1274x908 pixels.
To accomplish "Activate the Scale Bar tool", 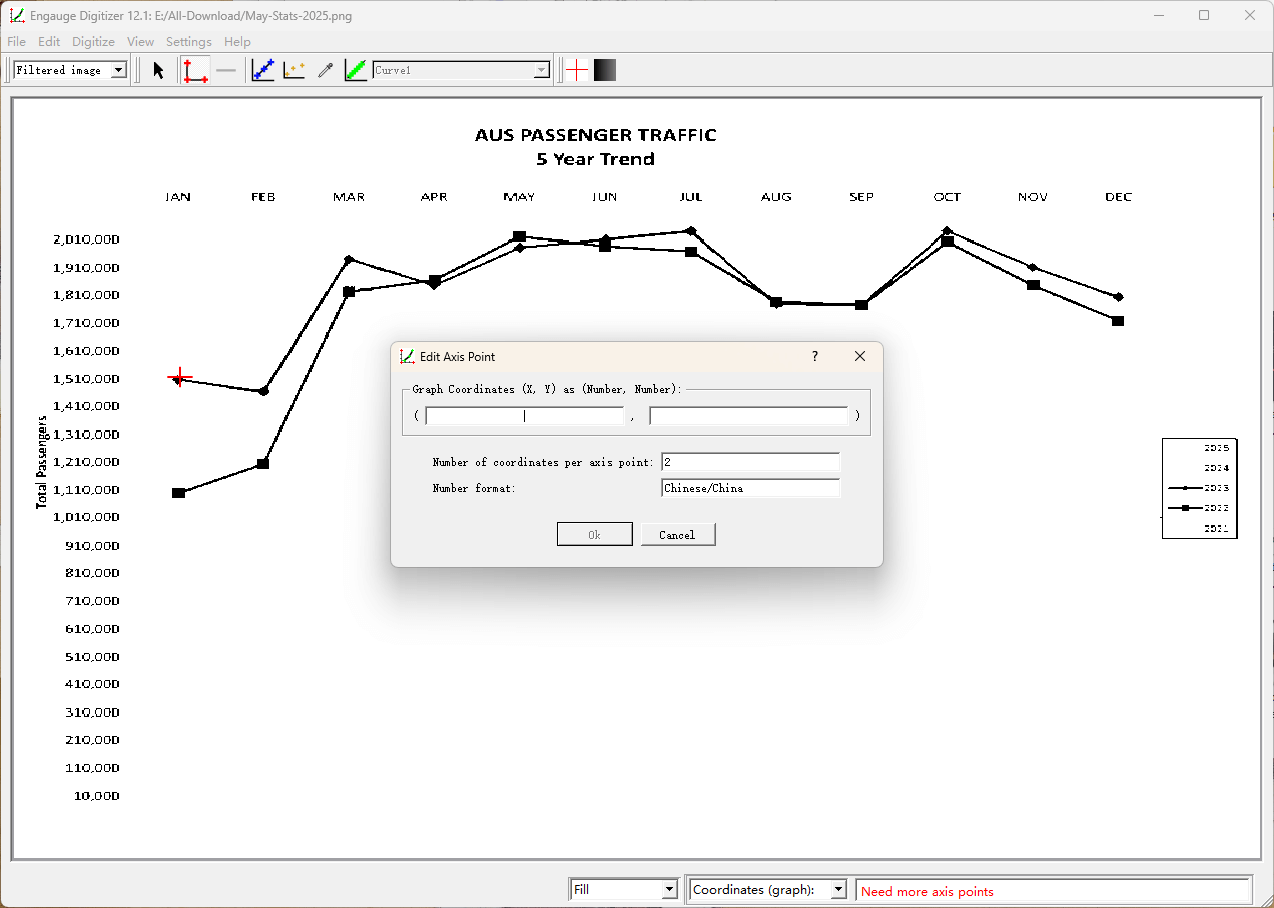I will point(226,69).
